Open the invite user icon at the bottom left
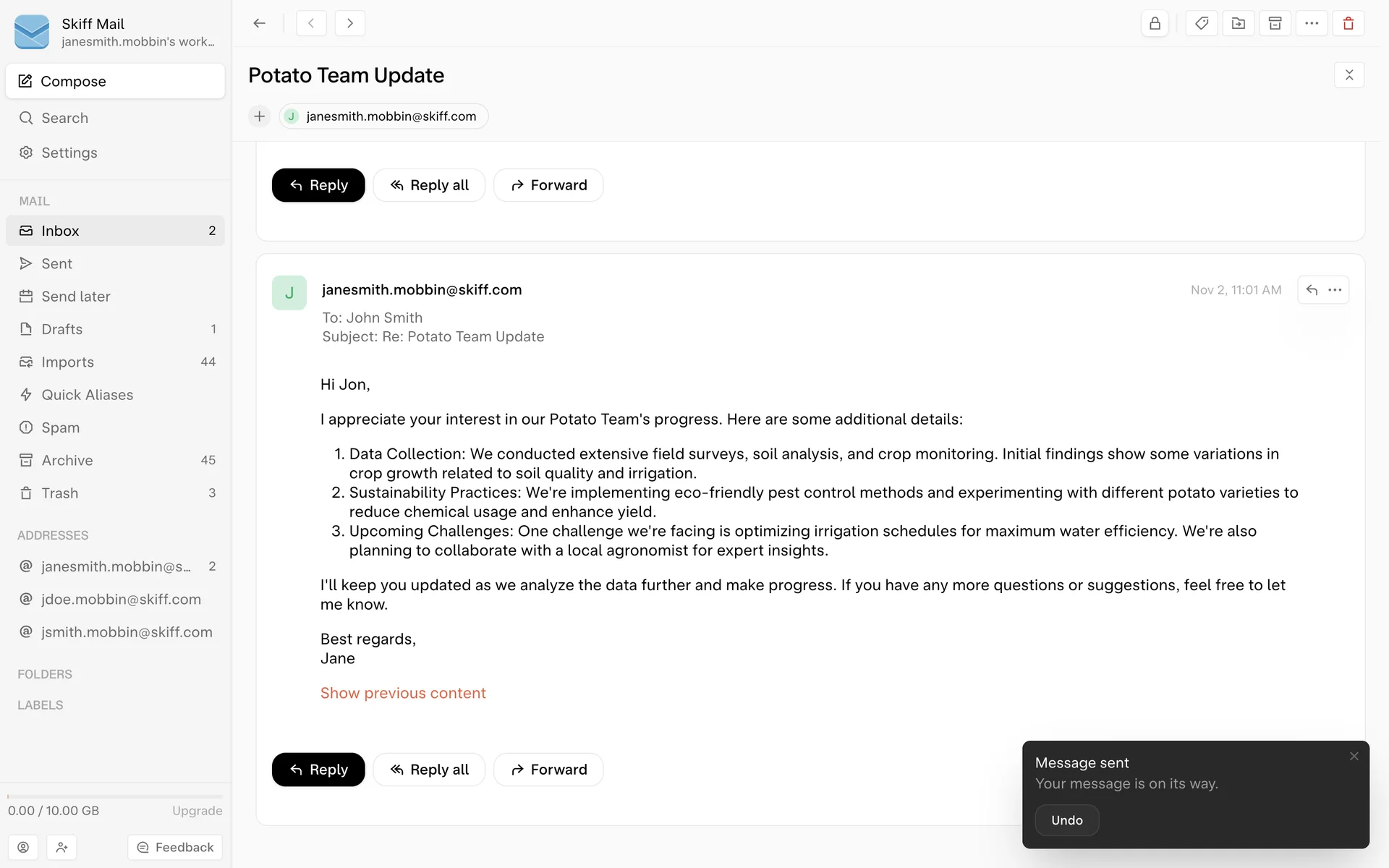1389x868 pixels. point(61,847)
